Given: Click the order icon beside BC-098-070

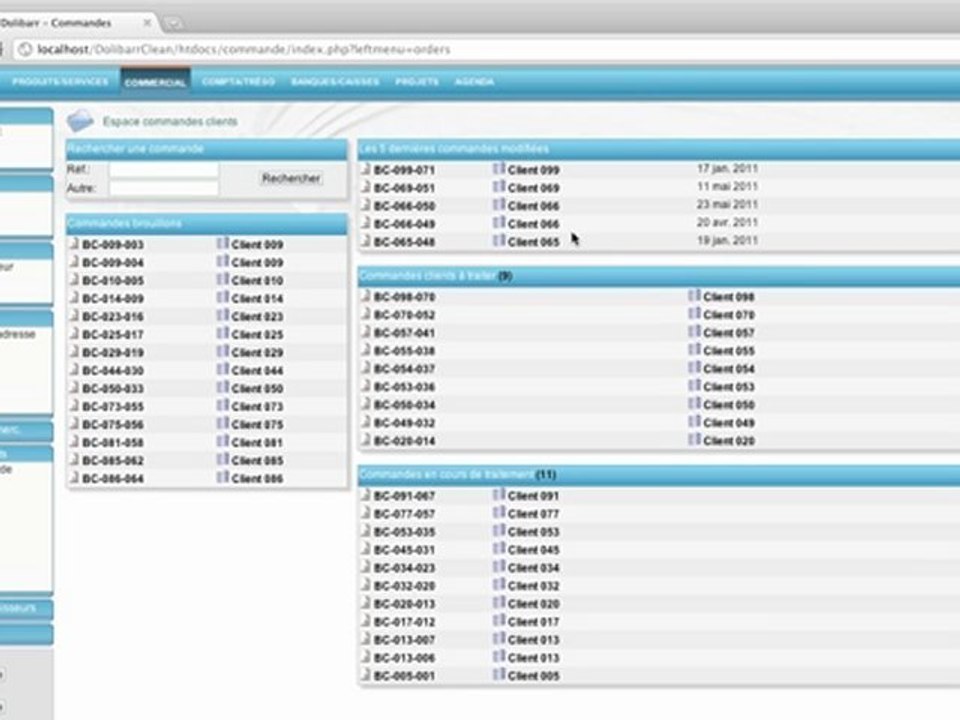Looking at the screenshot, I should coord(366,296).
